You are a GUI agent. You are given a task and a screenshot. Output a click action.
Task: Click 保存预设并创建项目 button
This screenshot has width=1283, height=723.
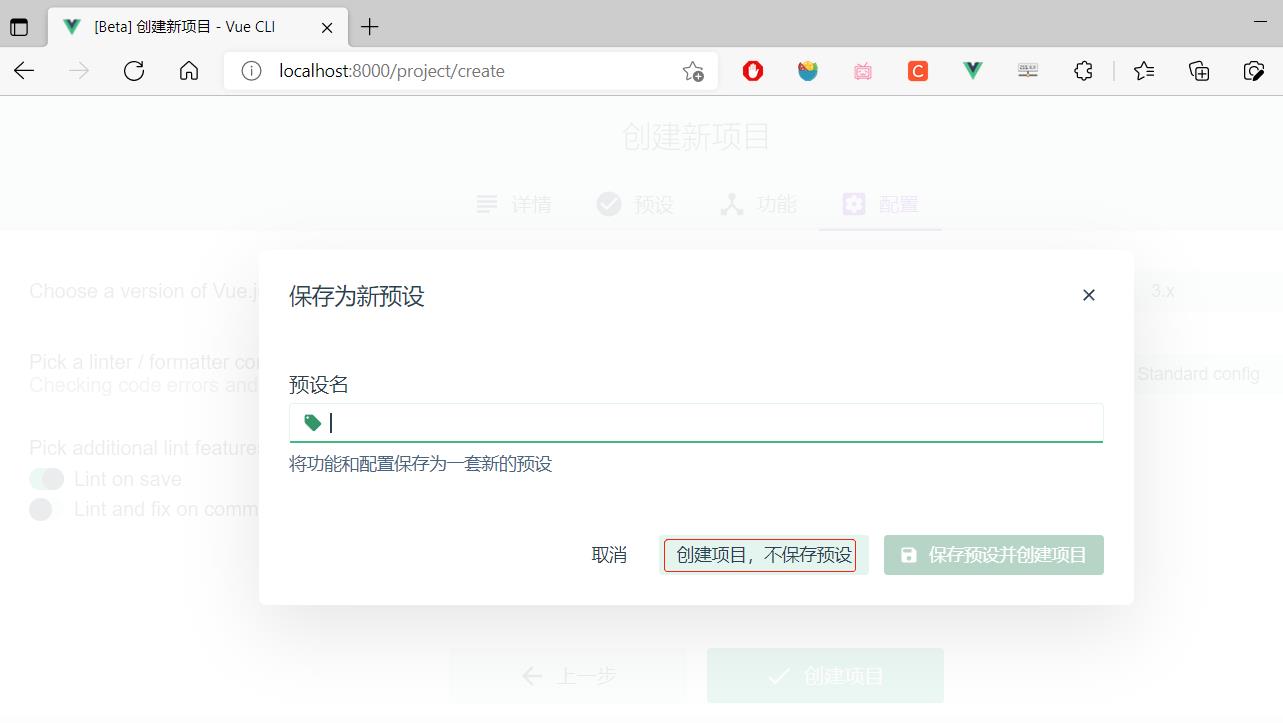(x=994, y=555)
